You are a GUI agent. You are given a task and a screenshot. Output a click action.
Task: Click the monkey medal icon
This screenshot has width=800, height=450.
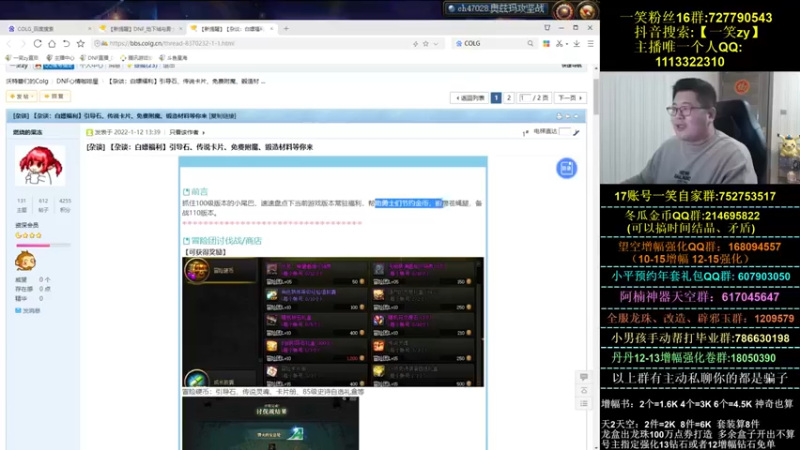(x=25, y=261)
